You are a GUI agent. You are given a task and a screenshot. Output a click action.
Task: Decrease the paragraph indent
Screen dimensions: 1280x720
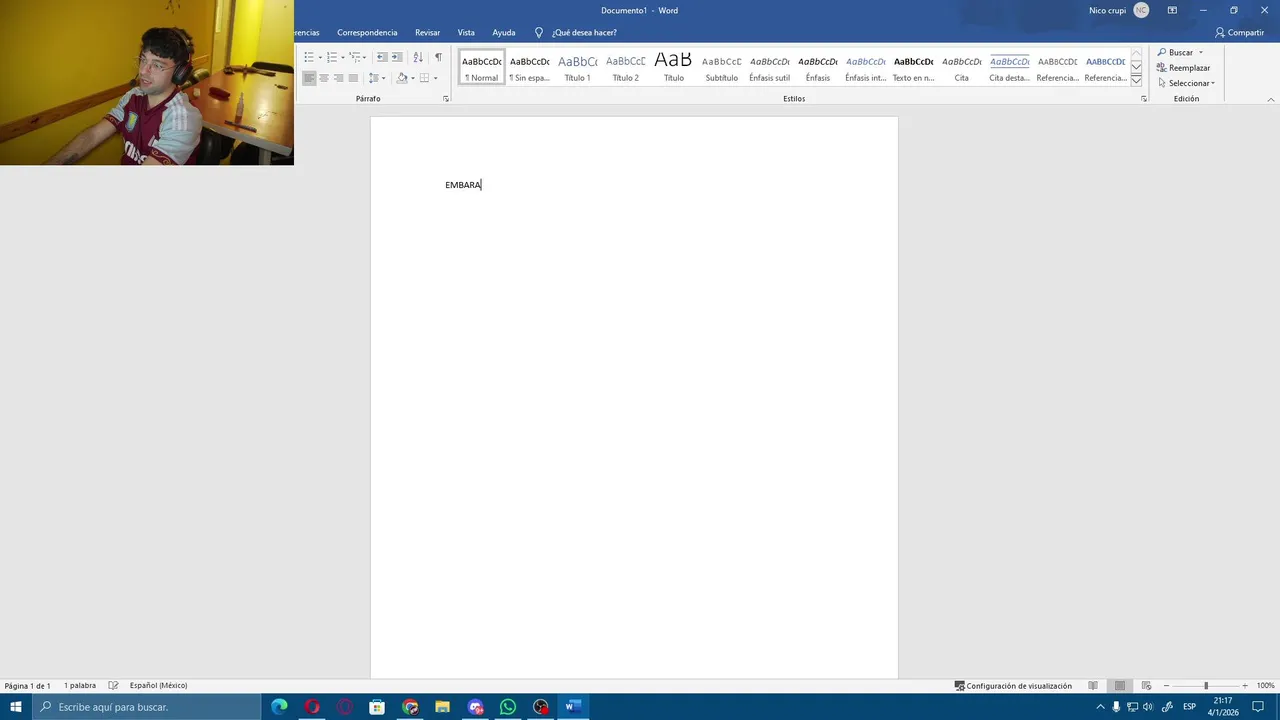pyautogui.click(x=382, y=57)
